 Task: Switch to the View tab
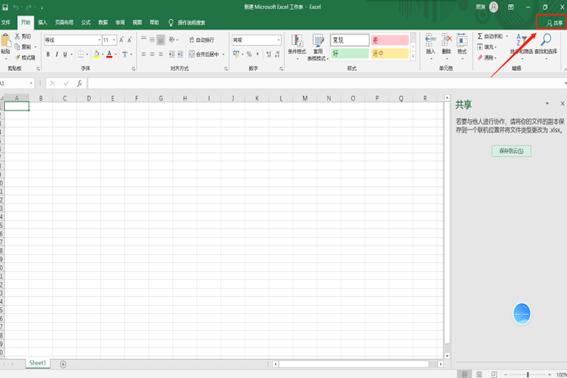point(137,22)
